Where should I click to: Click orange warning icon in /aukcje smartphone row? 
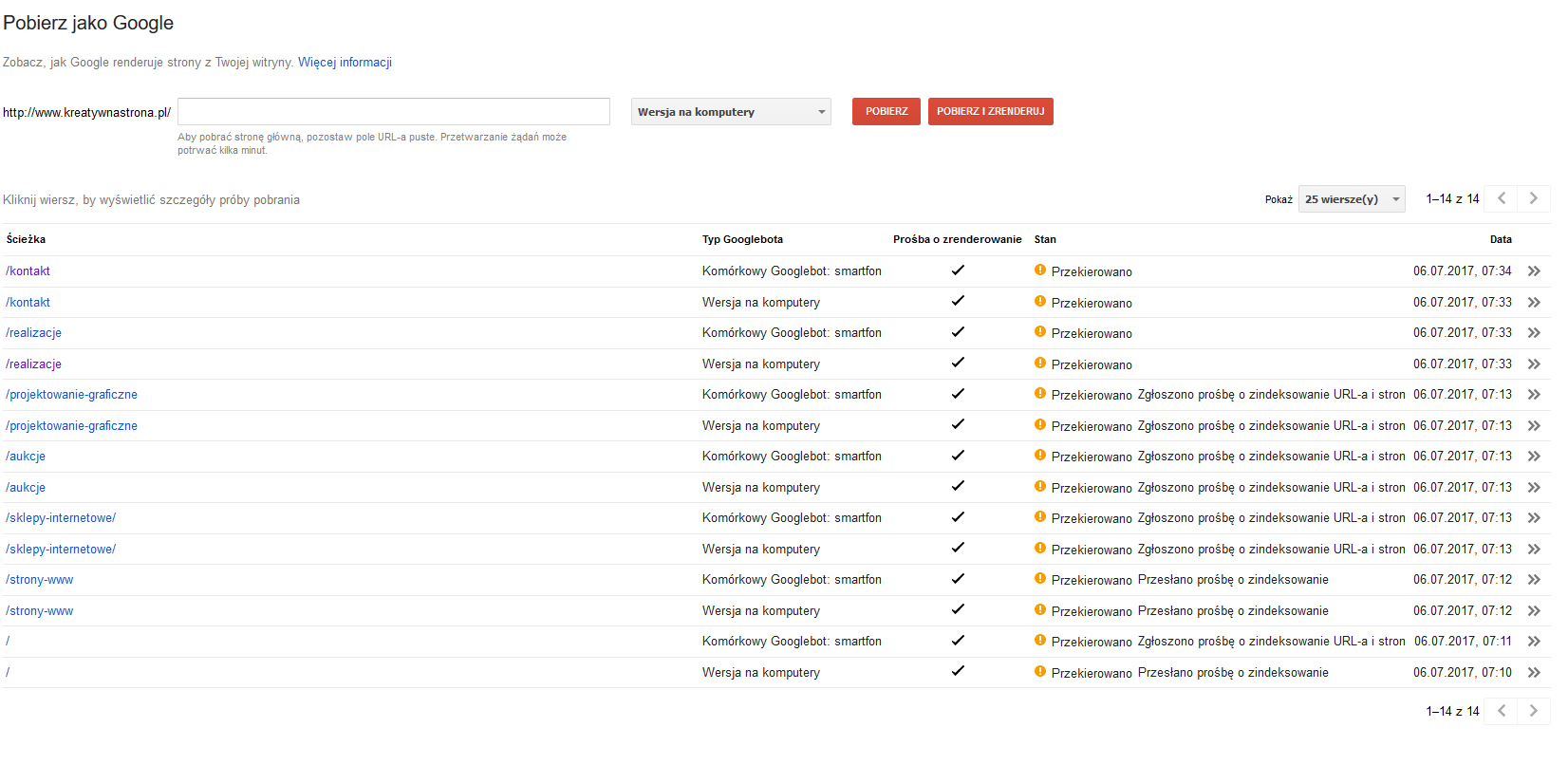click(x=1040, y=456)
